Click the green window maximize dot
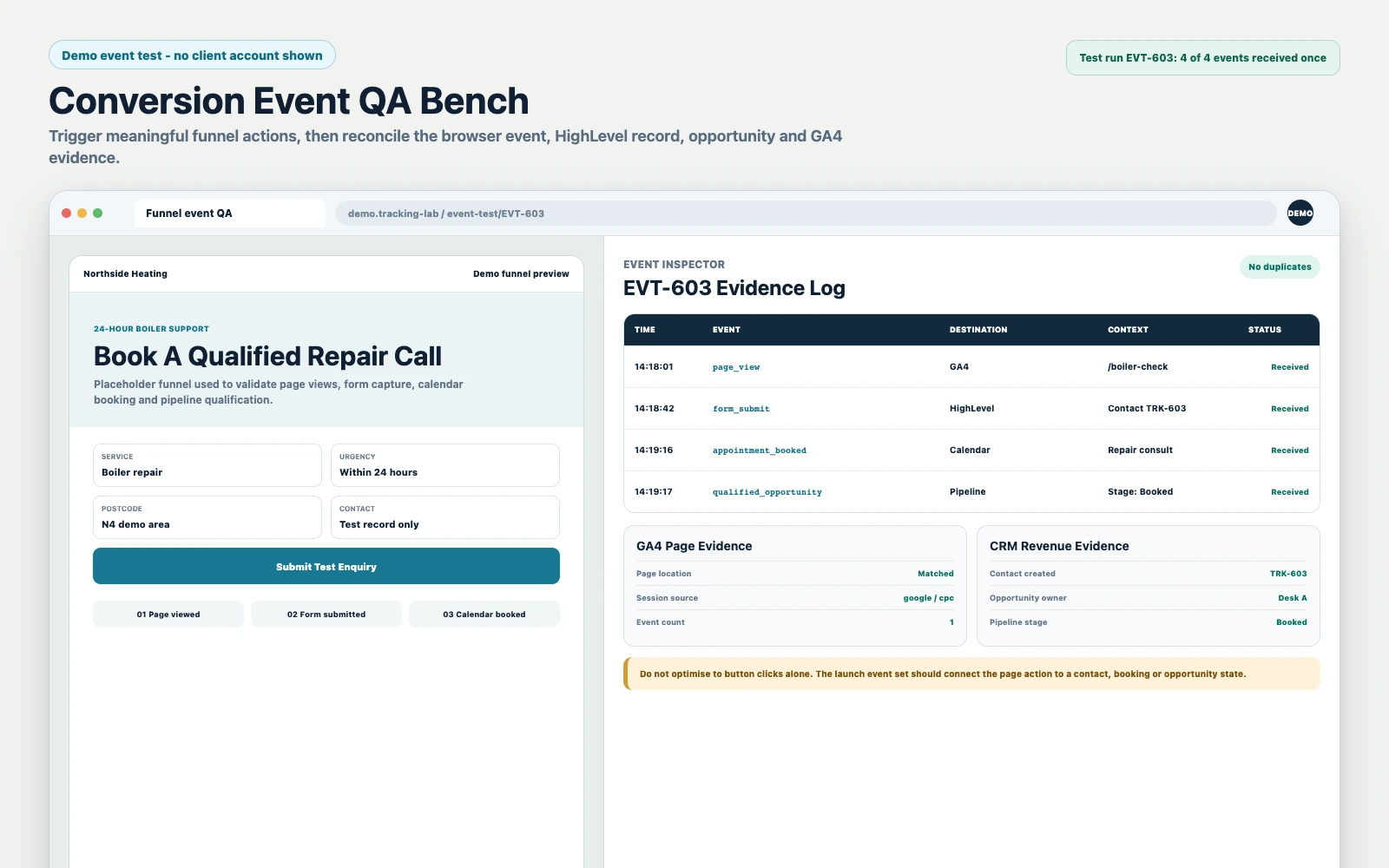Screen dimensions: 1389x868 98,213
